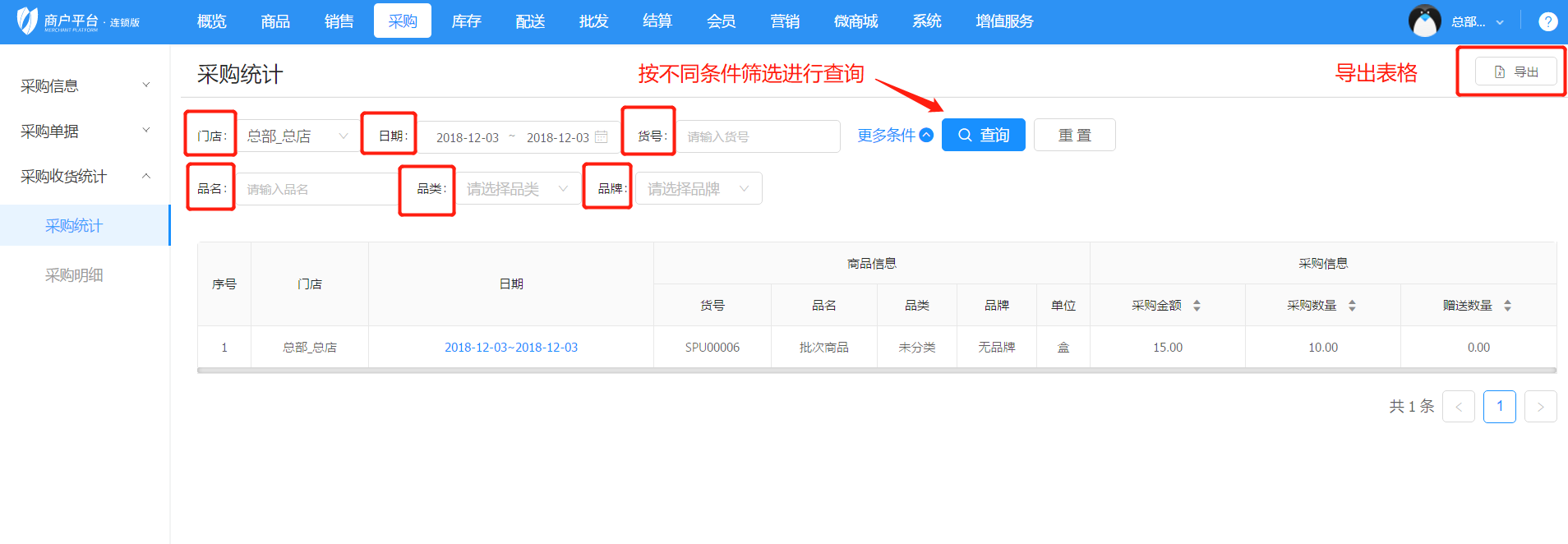Open the 门店 store dropdown

pyautogui.click(x=297, y=136)
